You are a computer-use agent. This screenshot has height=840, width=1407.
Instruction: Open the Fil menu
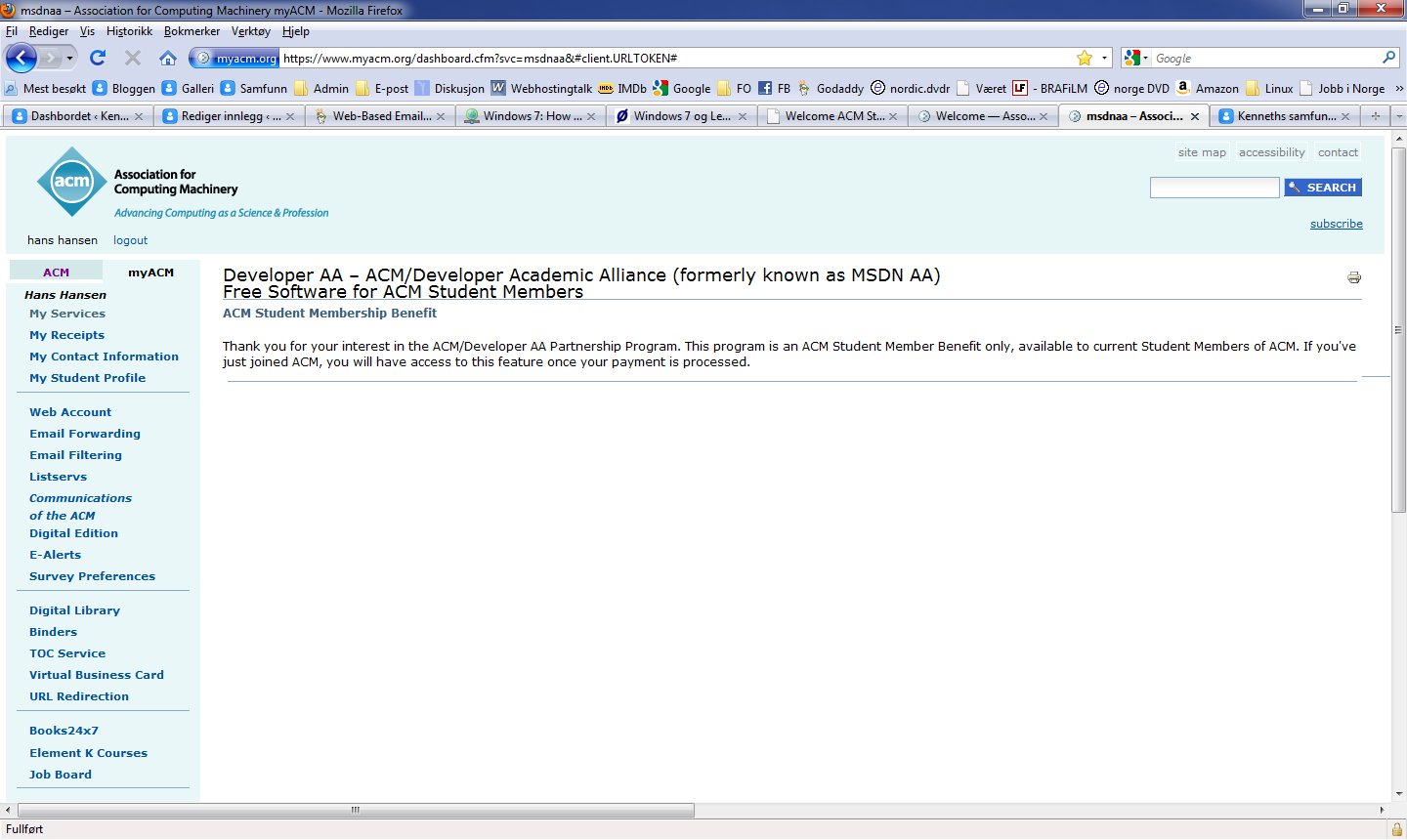click(x=12, y=31)
